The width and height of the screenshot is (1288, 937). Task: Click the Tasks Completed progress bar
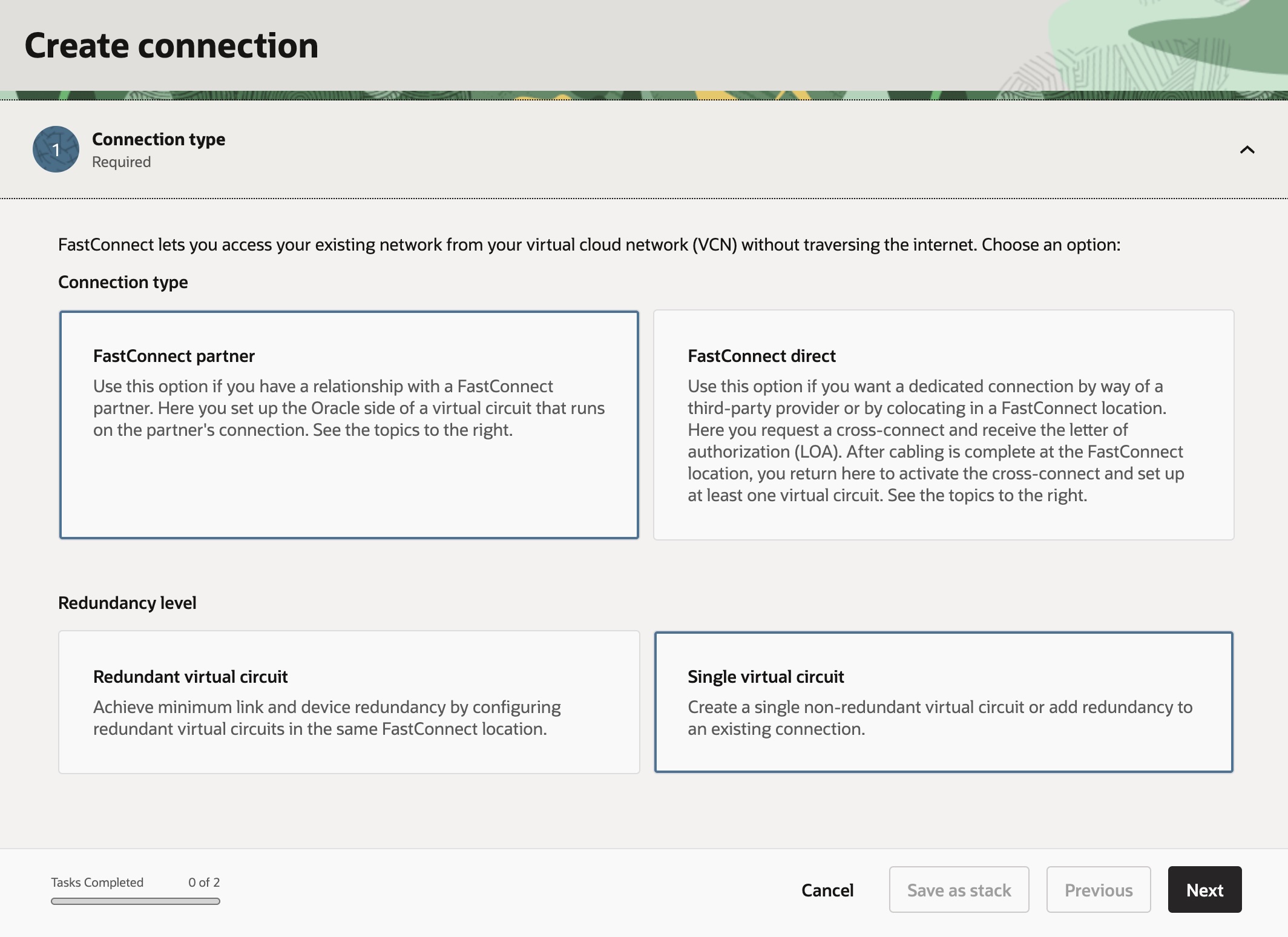click(x=135, y=901)
